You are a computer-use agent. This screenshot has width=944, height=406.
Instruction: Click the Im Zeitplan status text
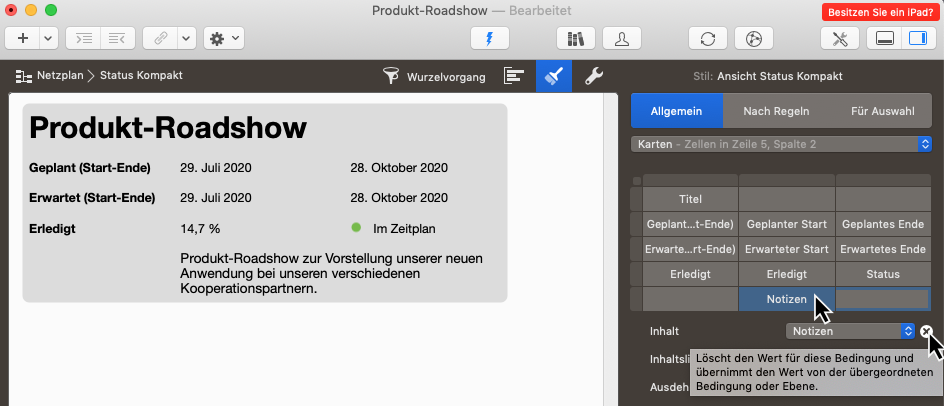tap(404, 229)
